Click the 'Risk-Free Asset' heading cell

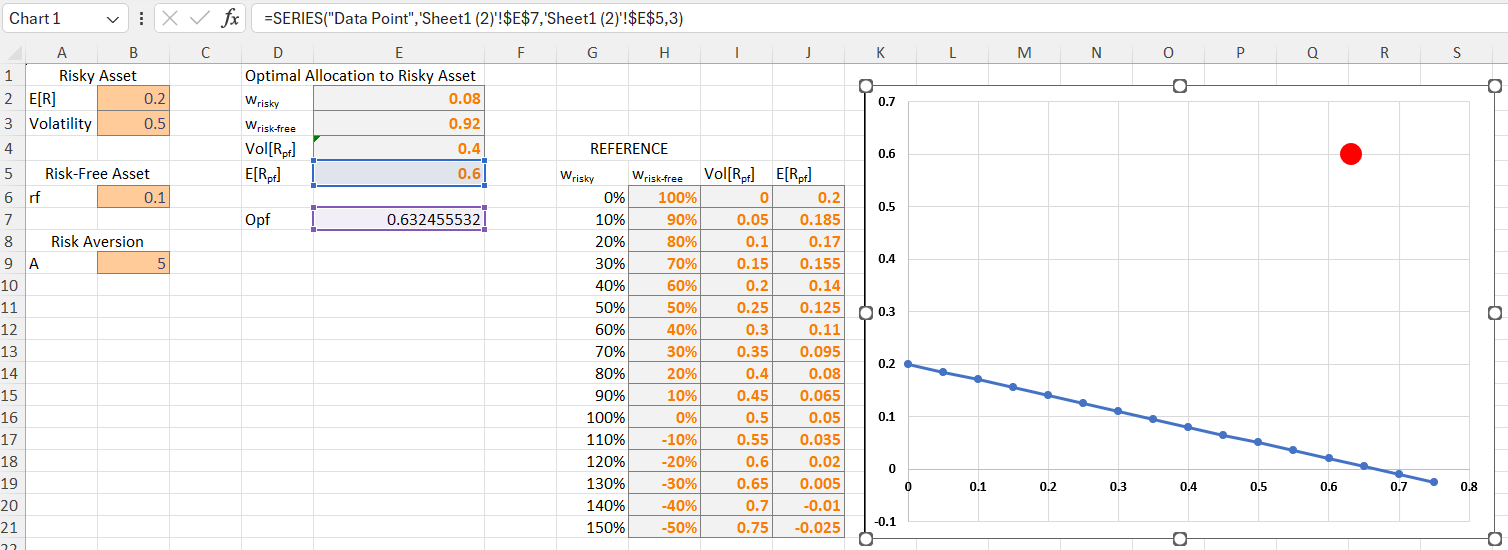97,173
